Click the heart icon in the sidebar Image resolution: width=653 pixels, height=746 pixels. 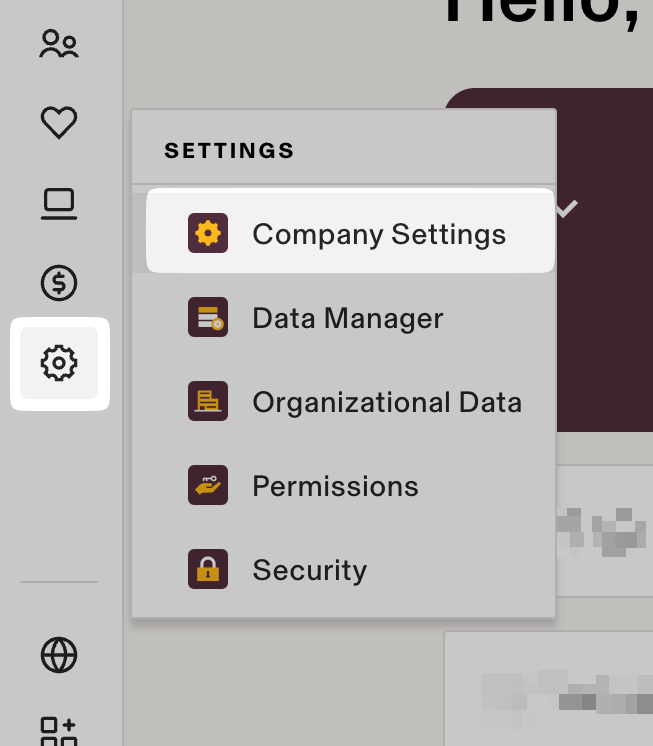pos(59,123)
